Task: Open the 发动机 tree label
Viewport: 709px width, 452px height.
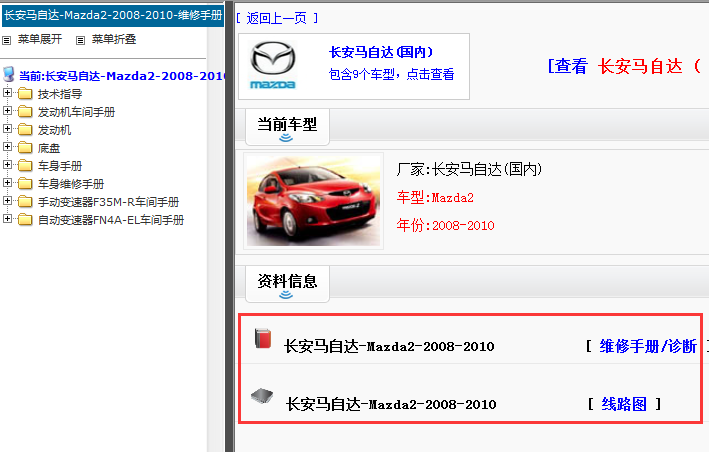Action: (54, 130)
